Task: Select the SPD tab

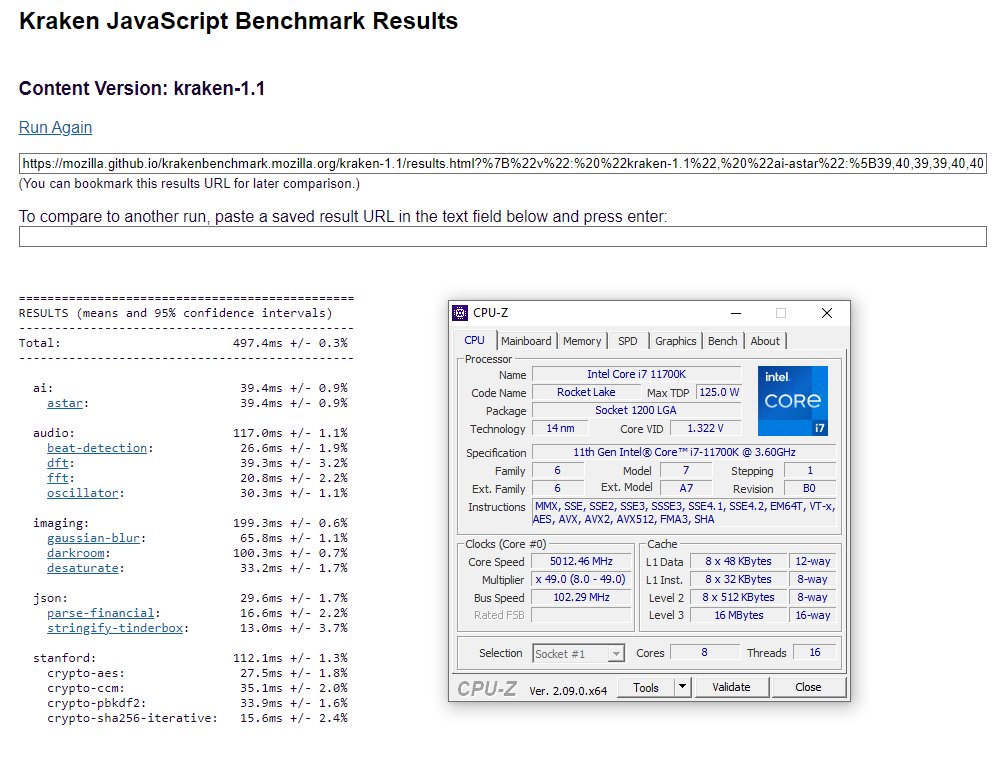Action: pyautogui.click(x=628, y=341)
